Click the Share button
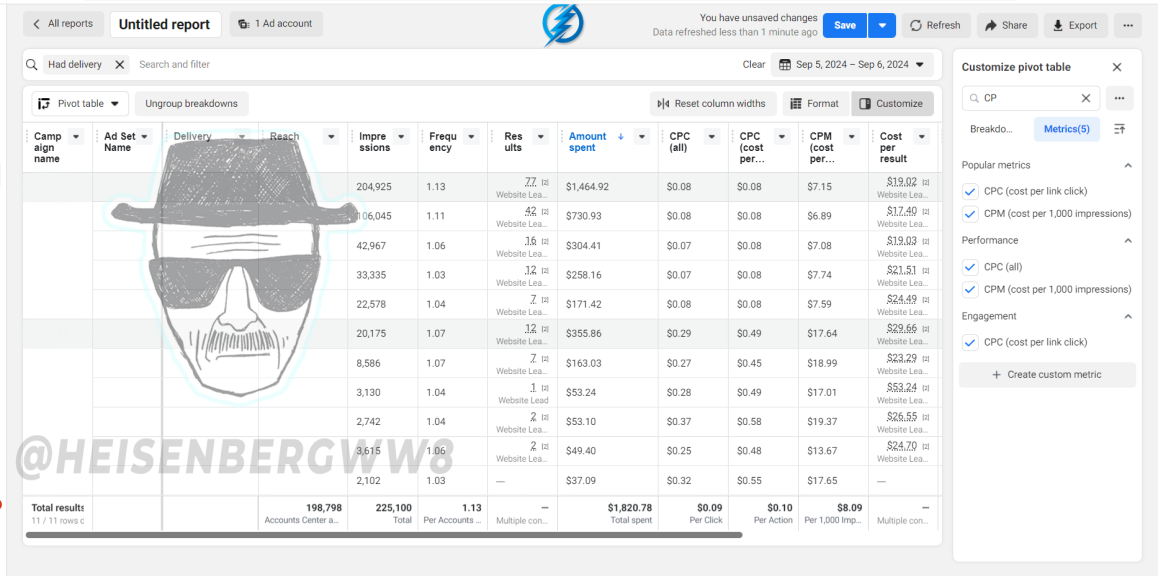1158x576 pixels. tap(1007, 25)
